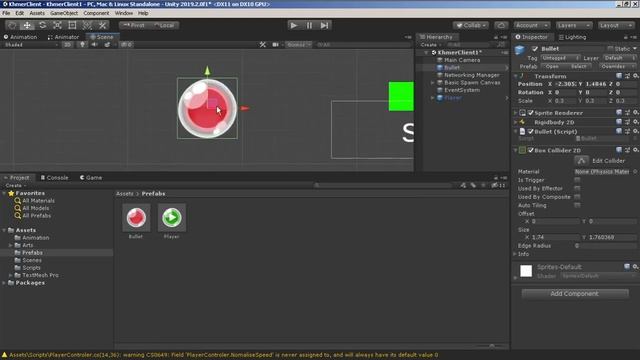This screenshot has height=360, width=640.
Task: Enable Used By Effector checkbox
Action: 577,188
